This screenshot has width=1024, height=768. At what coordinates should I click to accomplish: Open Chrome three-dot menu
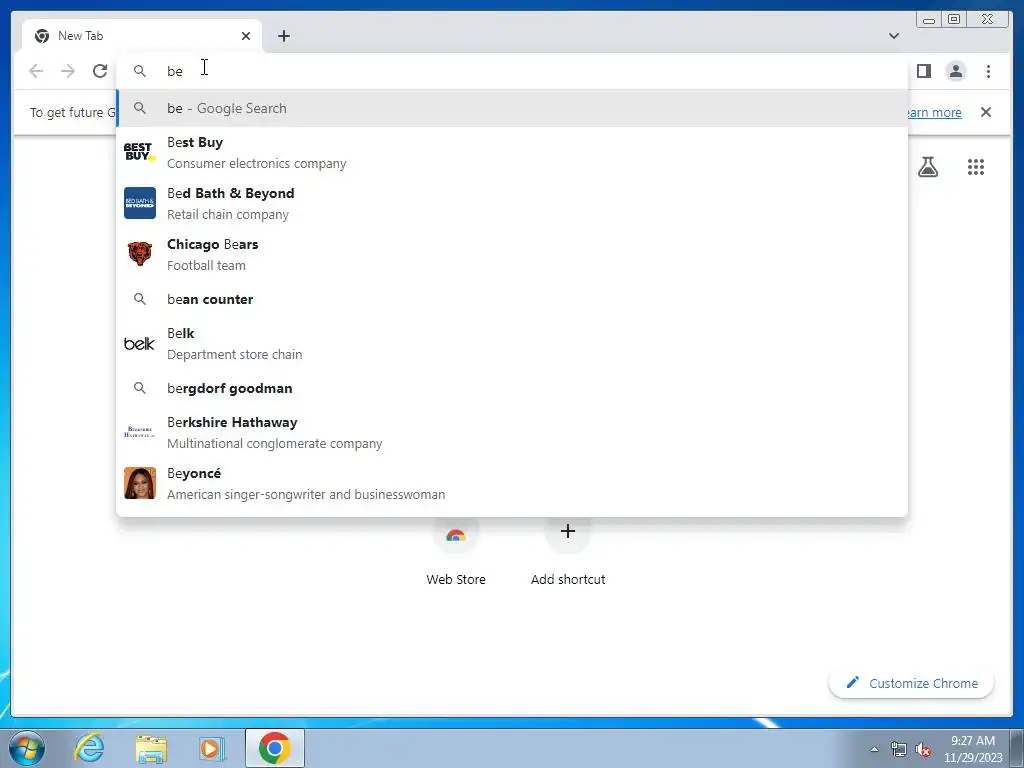click(988, 71)
